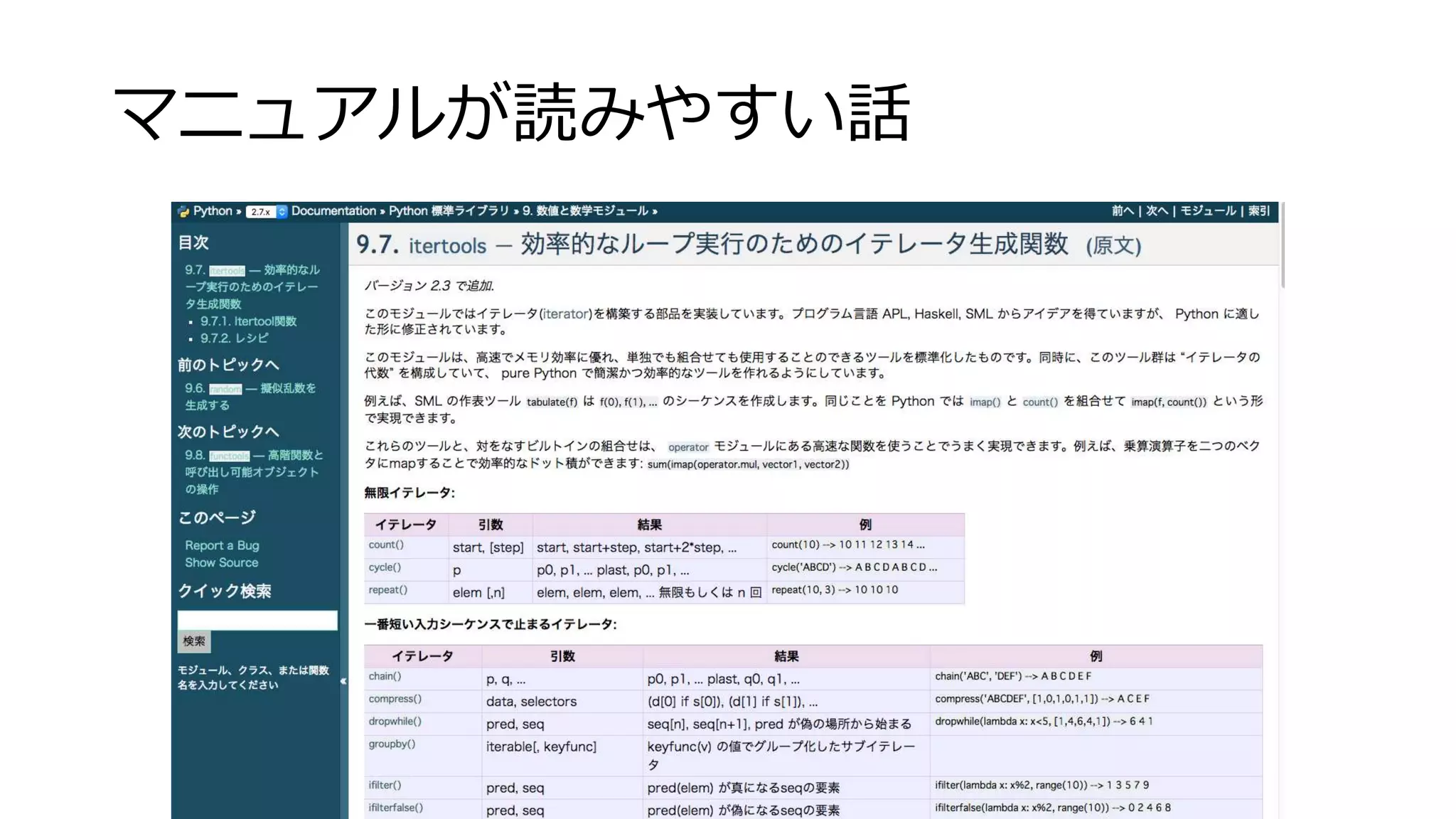Click 'tabulate(f)' inline code
Screen dimensions: 1456x819
click(x=552, y=402)
